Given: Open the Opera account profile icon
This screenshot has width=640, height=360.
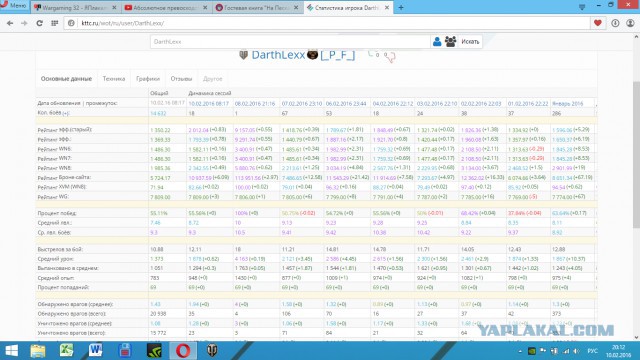Looking at the screenshot, I should (x=630, y=23).
